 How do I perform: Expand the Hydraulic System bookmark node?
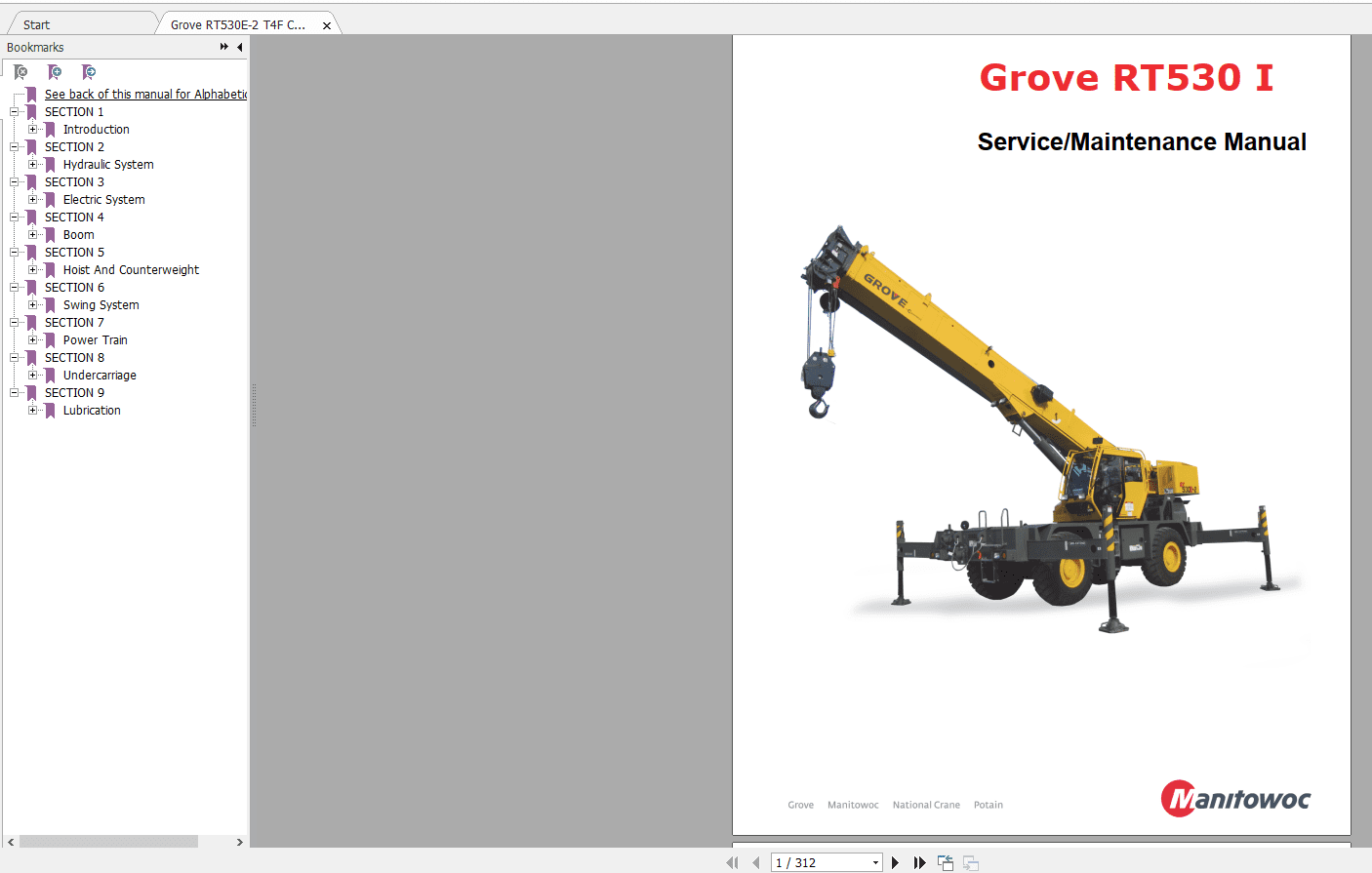[34, 164]
